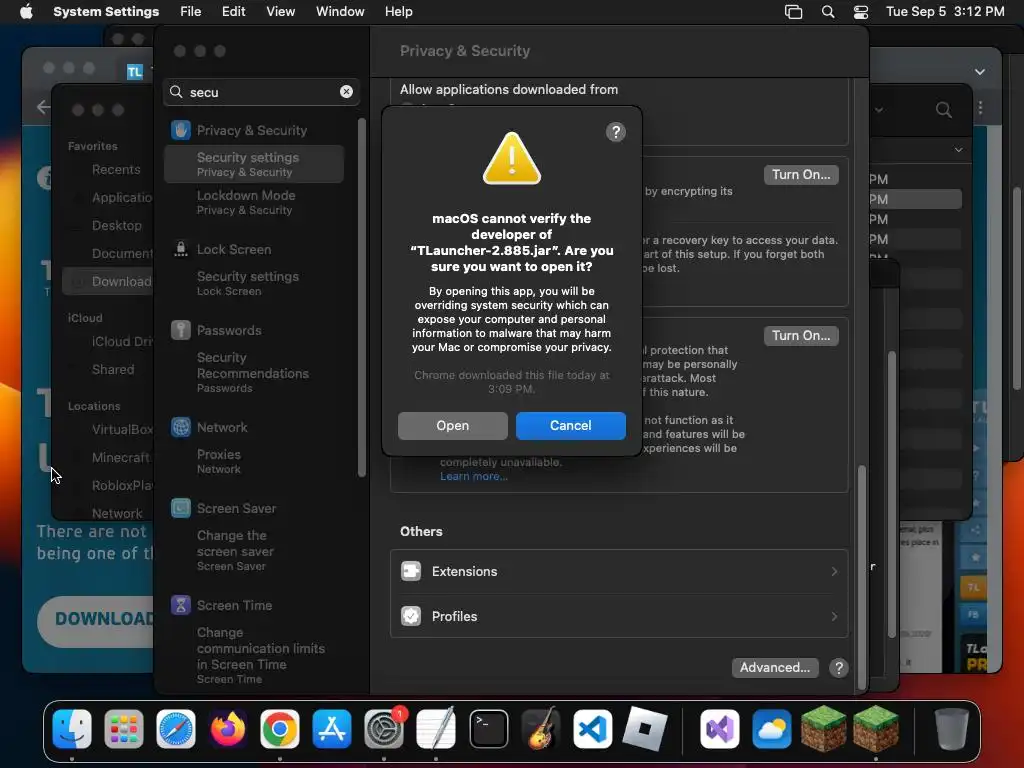Viewport: 1024px width, 768px height.
Task: Select Network in settings sidebar
Action: (x=222, y=427)
